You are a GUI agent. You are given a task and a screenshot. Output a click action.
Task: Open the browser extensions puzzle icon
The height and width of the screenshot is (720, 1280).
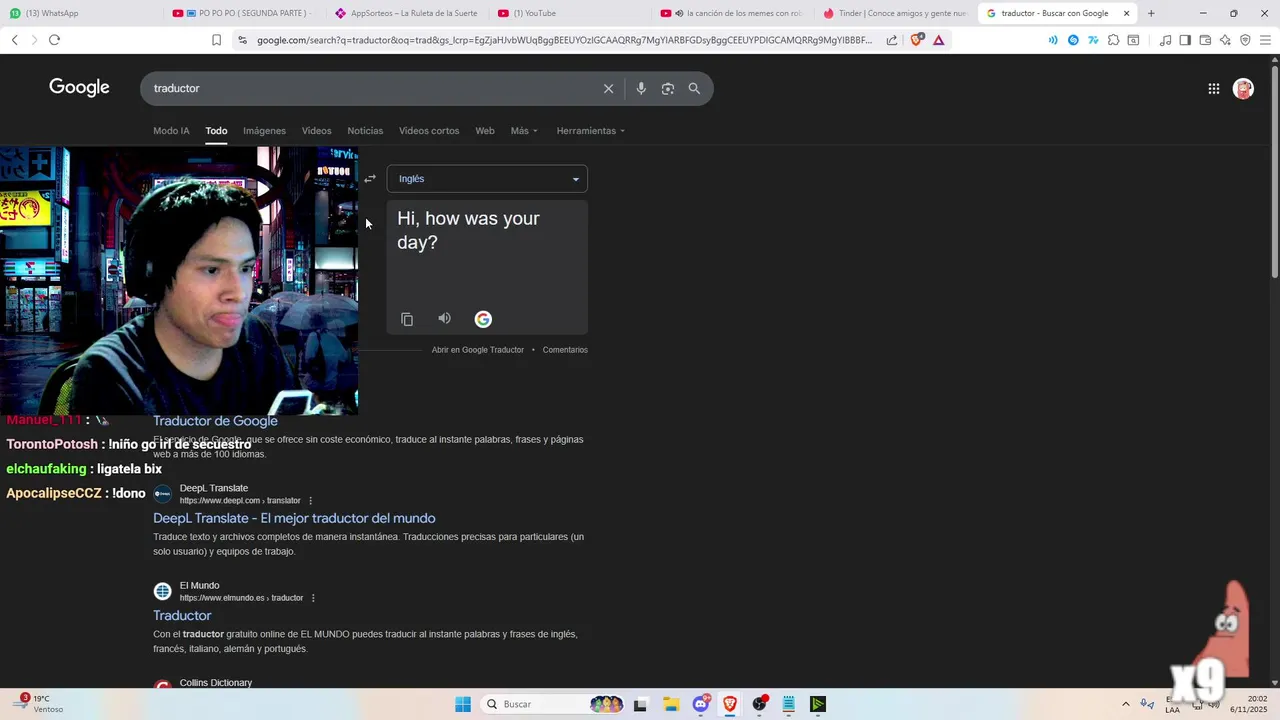coord(1113,40)
